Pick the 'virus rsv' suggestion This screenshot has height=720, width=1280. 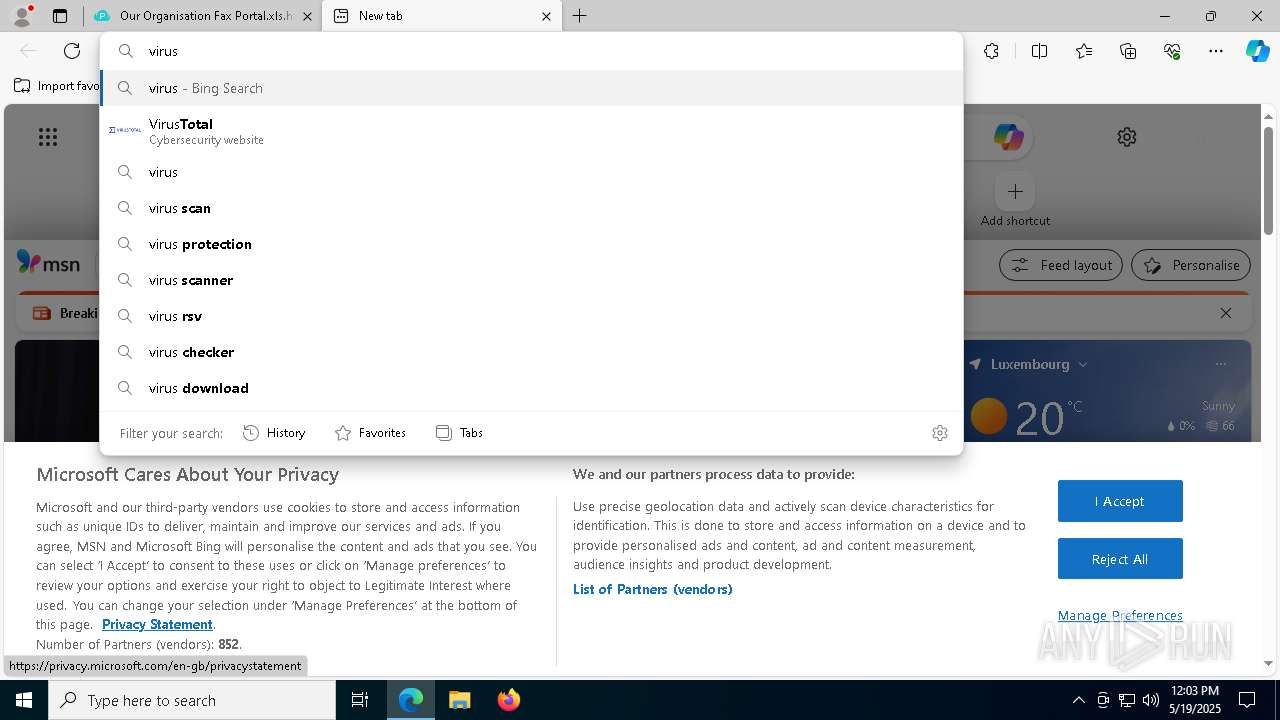[531, 316]
